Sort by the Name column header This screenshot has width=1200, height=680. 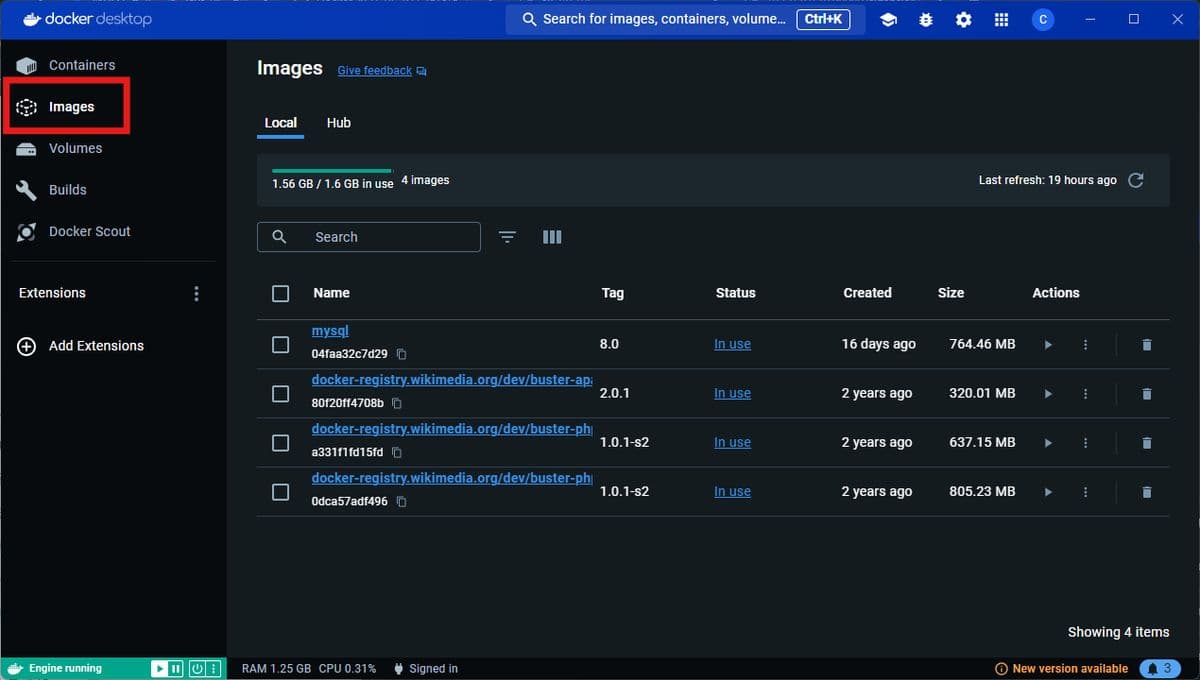tap(331, 293)
